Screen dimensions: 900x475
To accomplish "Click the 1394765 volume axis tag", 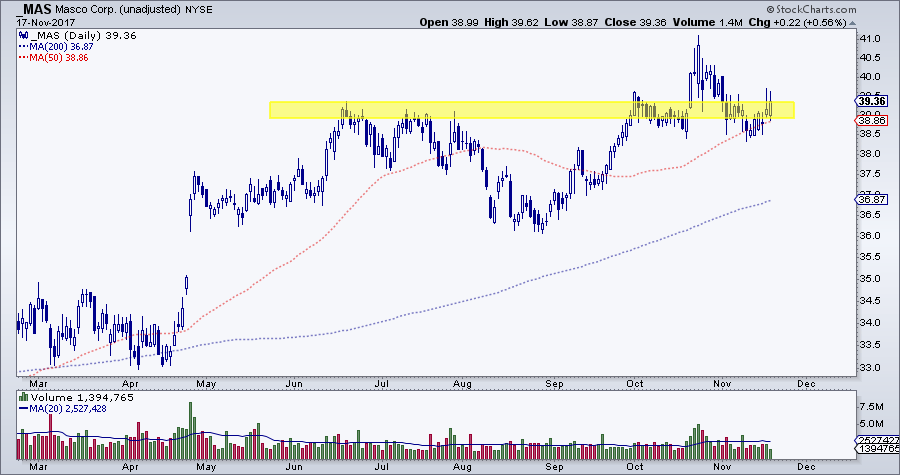I will 872,450.
